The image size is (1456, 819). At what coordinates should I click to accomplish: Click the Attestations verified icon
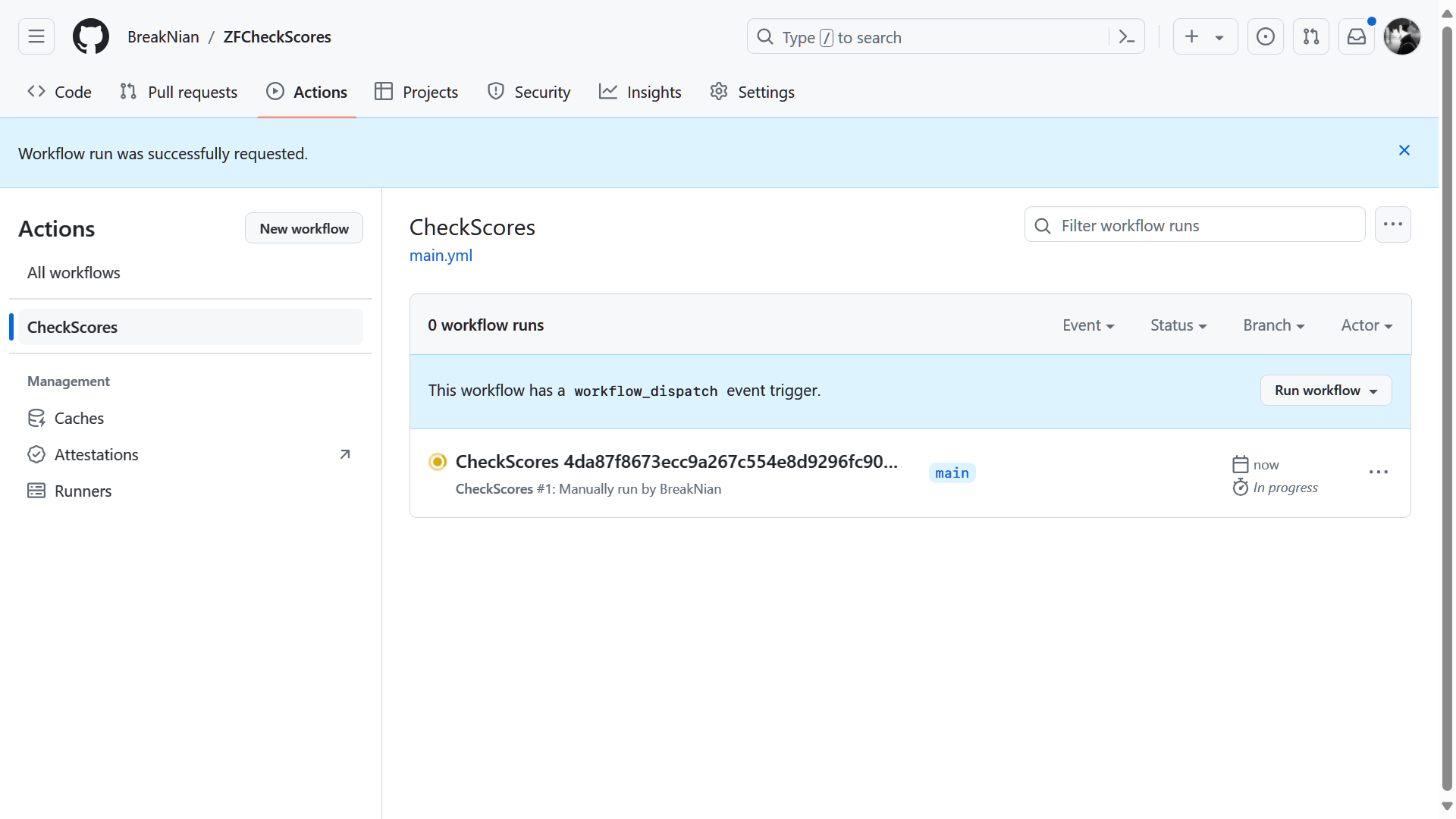pos(36,454)
